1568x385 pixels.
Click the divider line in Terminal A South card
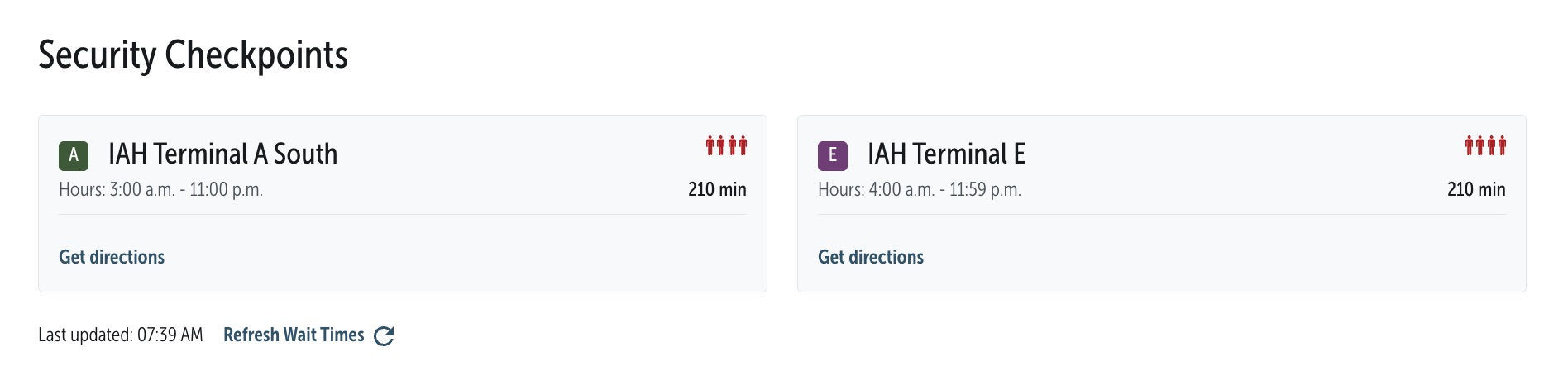[x=402, y=215]
